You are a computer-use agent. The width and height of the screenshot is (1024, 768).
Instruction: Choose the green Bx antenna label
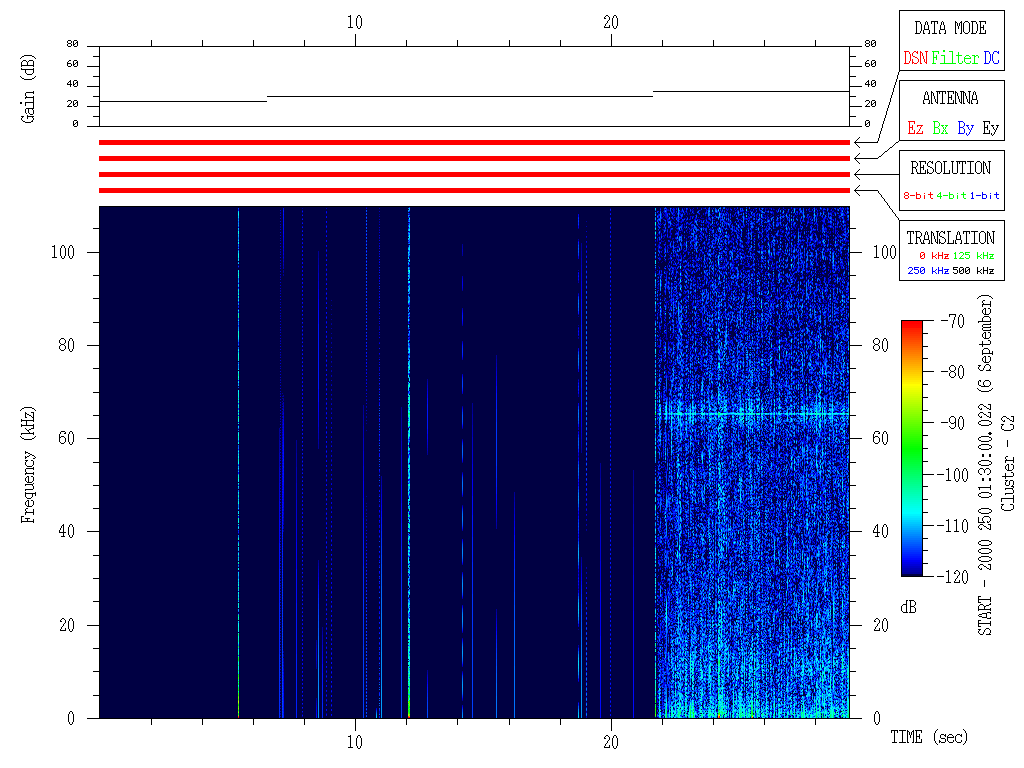(940, 128)
